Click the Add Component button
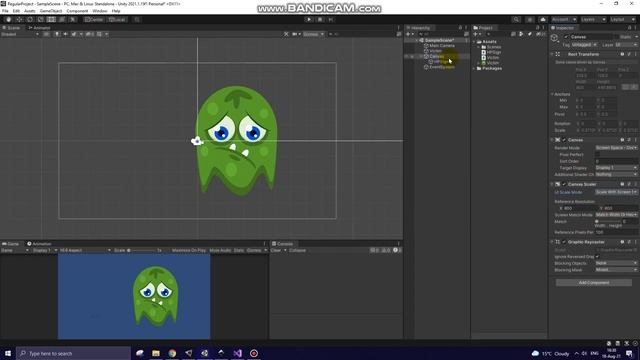This screenshot has height=360, width=640. tap(594, 282)
